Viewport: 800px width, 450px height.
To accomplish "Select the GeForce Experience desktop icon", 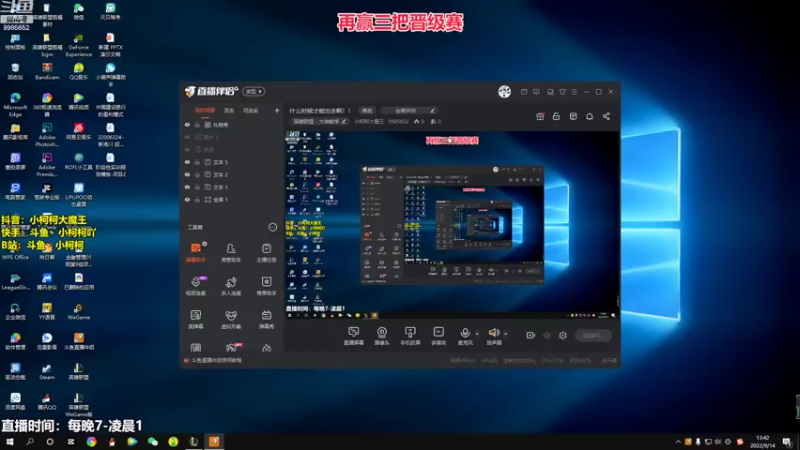I will coord(79,45).
